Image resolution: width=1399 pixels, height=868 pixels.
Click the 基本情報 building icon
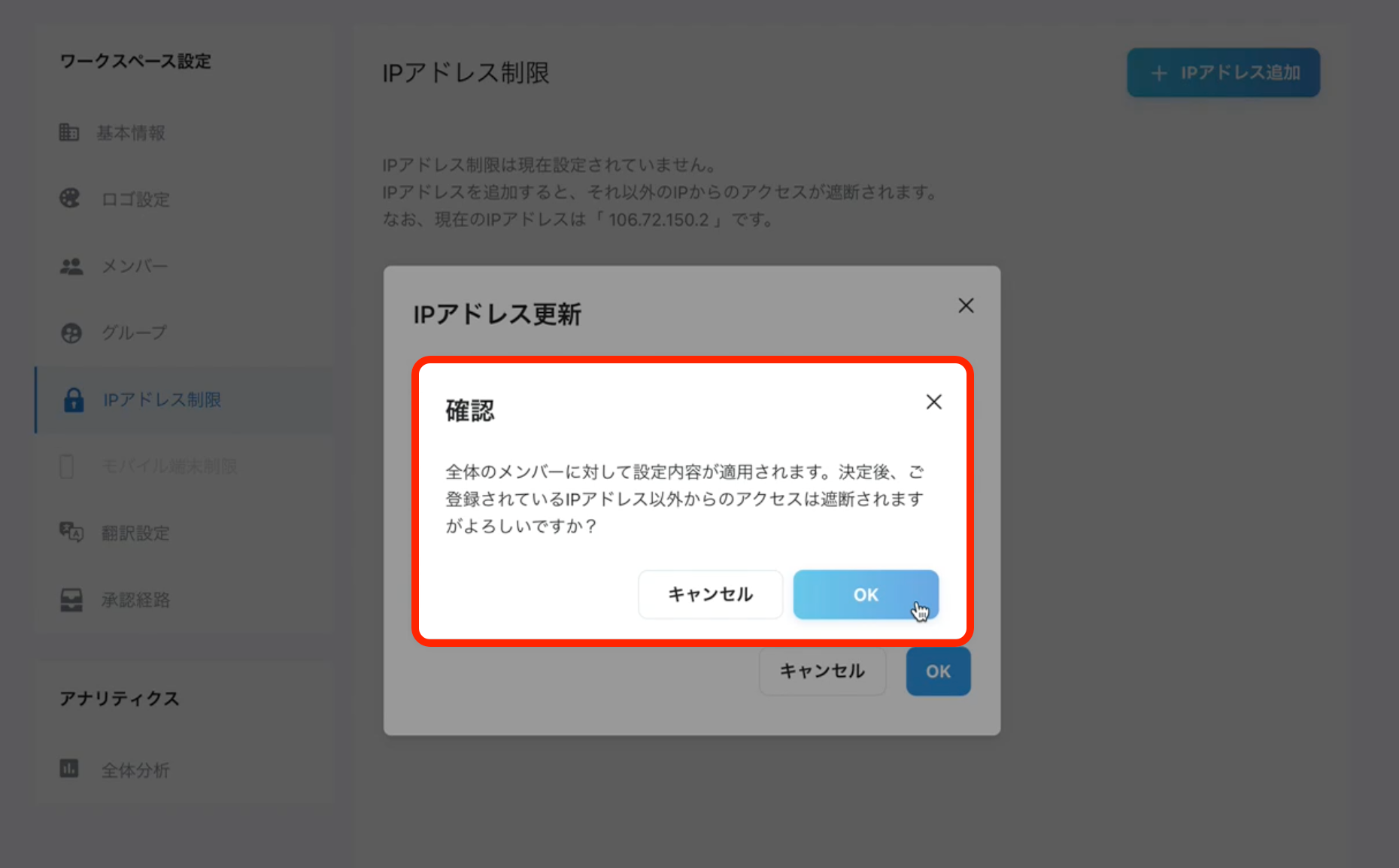click(69, 132)
